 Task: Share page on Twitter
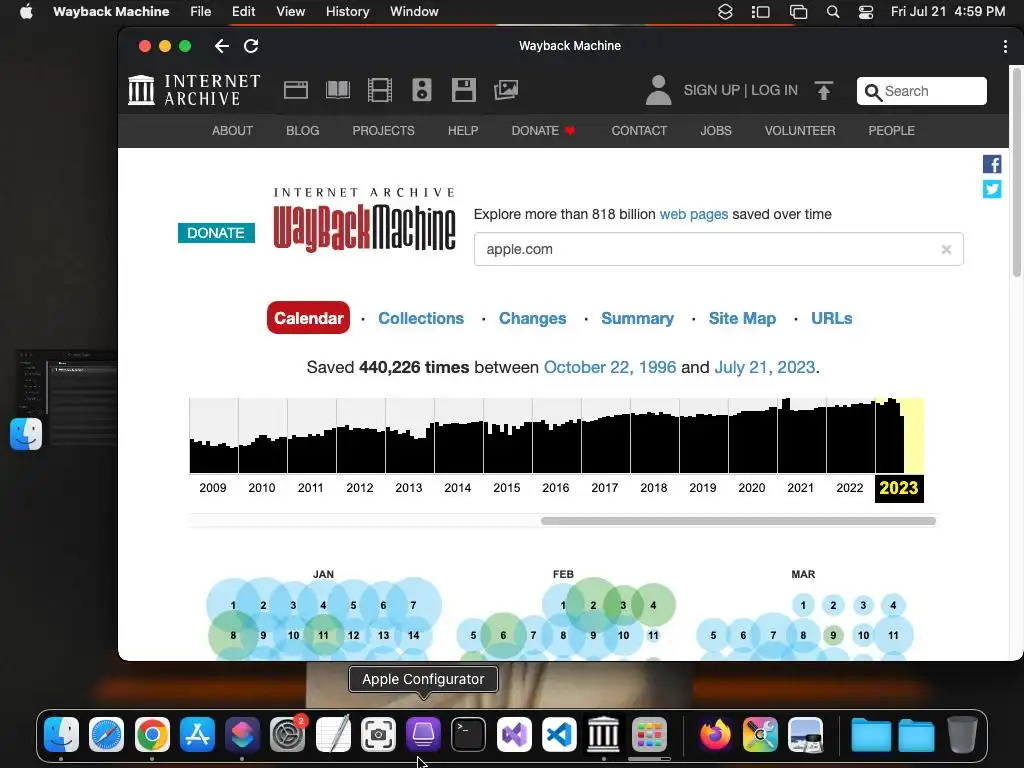click(991, 189)
